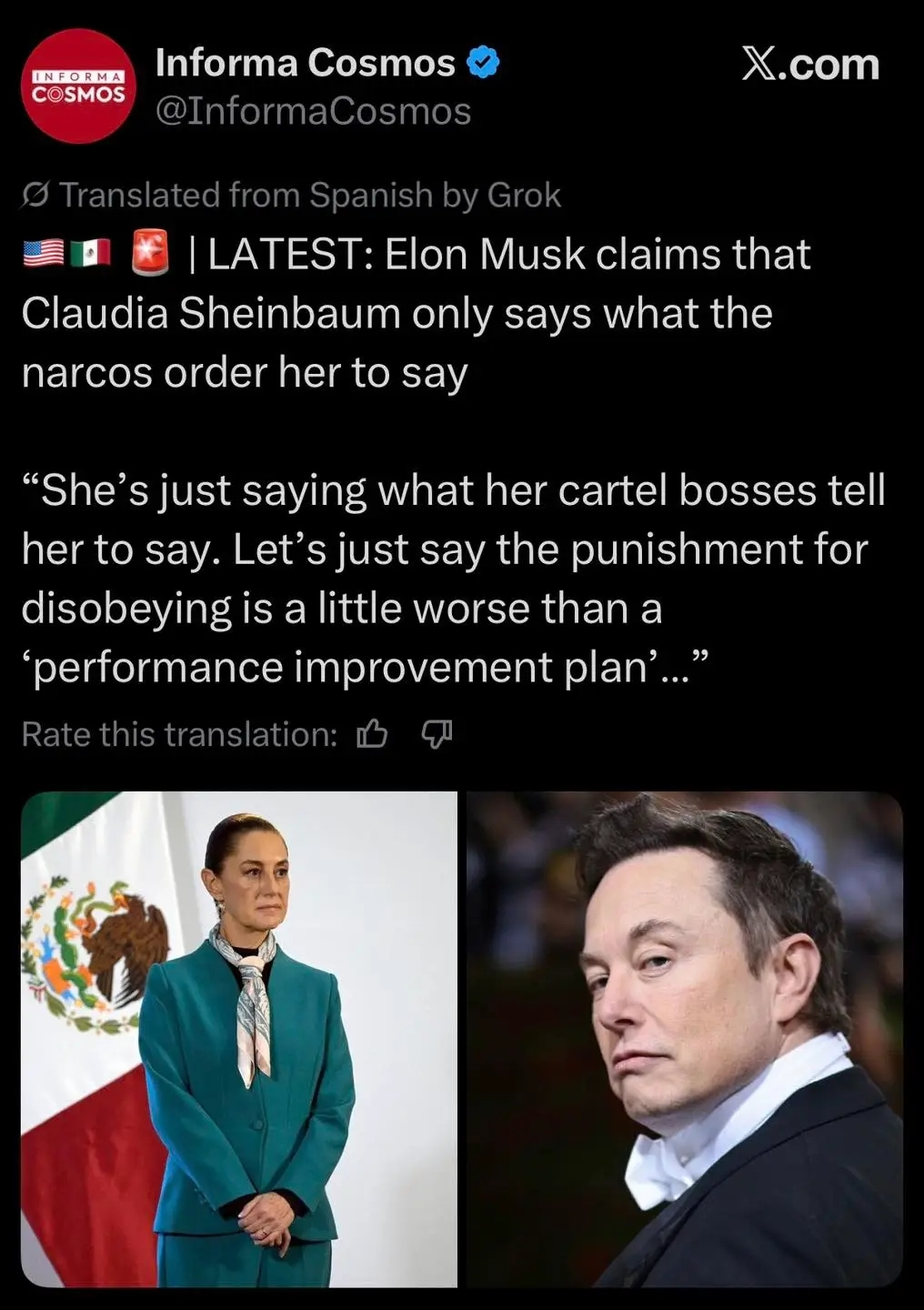Viewport: 924px width, 1310px height.
Task: Click the US flag emoji
Action: (x=42, y=254)
